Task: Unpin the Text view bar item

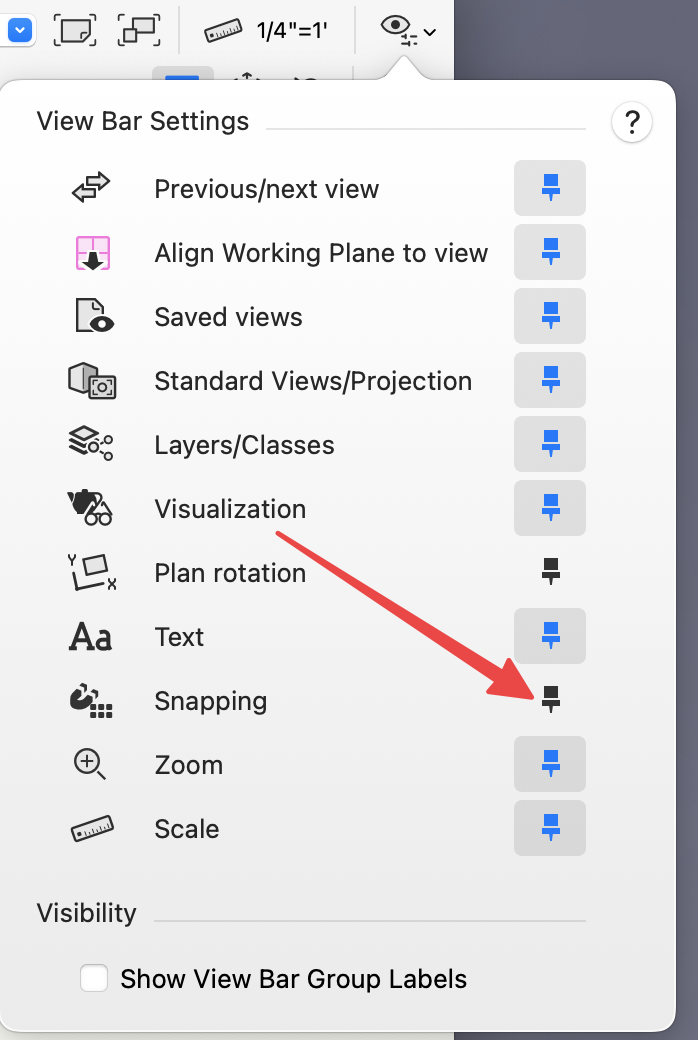Action: point(549,635)
